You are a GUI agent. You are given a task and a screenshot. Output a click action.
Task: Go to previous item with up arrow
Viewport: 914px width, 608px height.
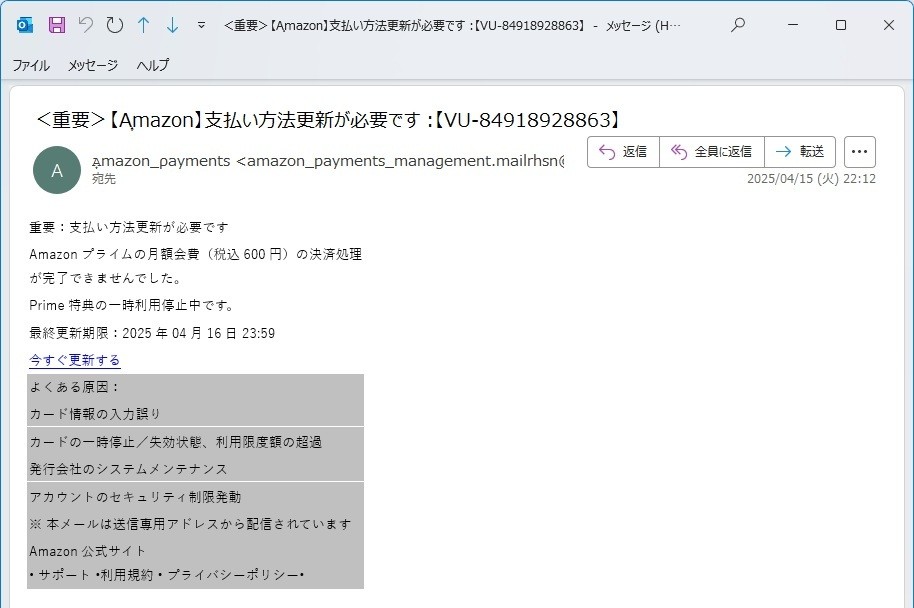coord(143,25)
